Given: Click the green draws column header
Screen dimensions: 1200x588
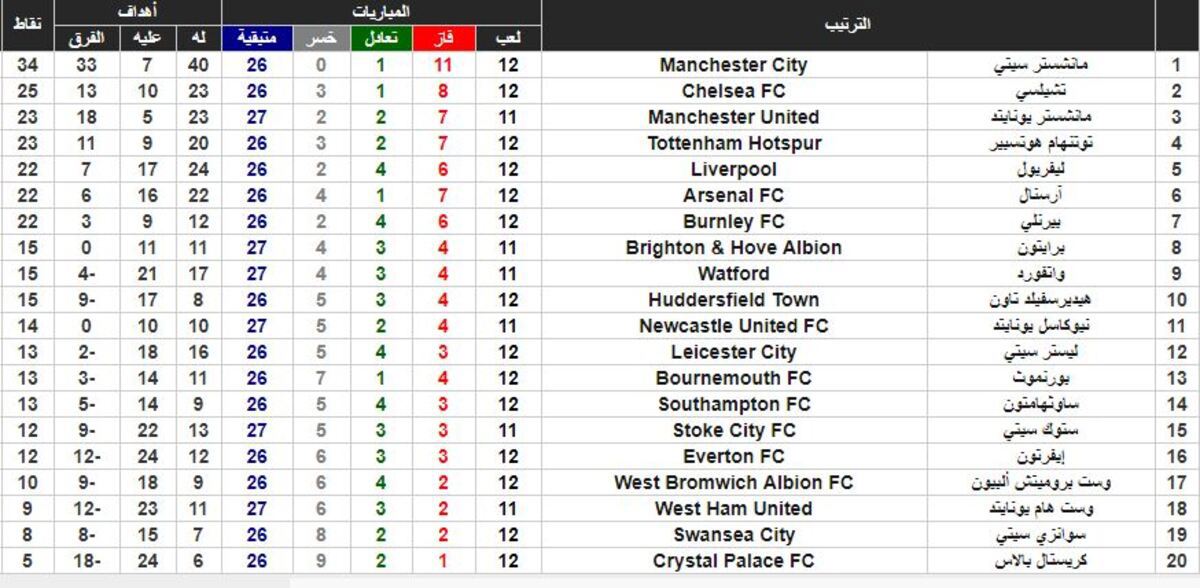Looking at the screenshot, I should [x=382, y=39].
